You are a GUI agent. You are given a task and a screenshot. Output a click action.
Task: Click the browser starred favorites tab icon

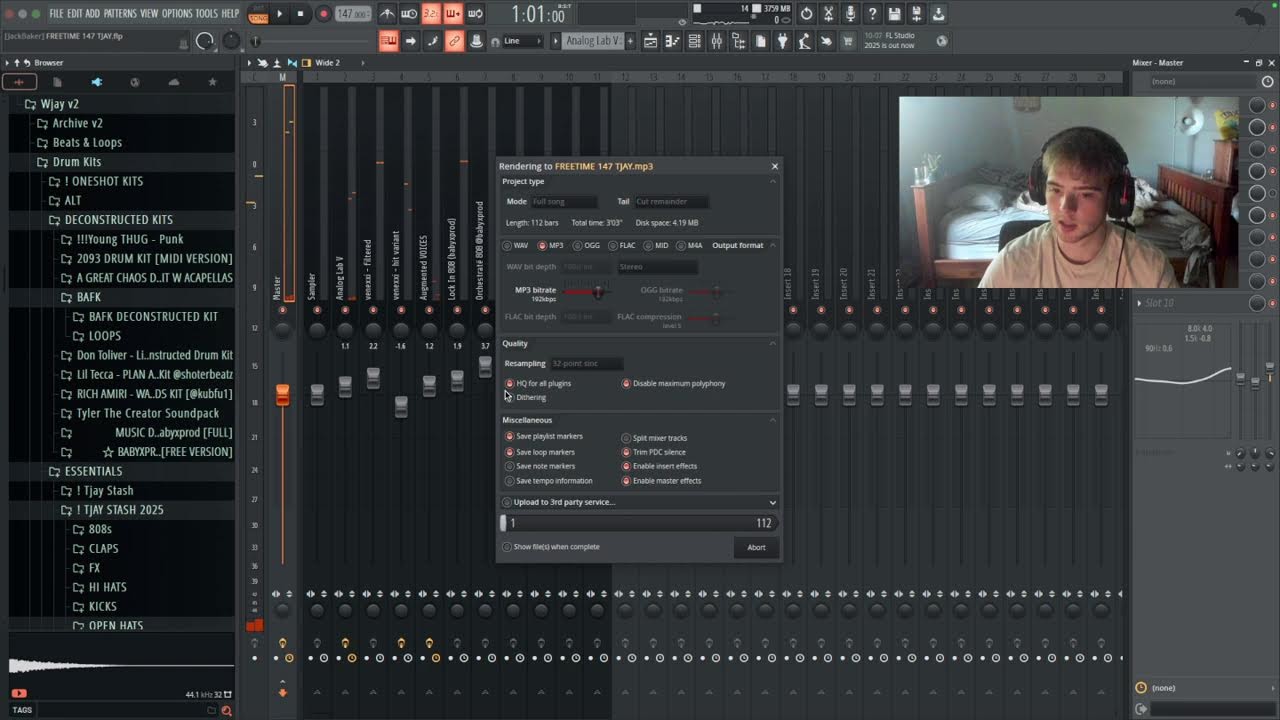point(212,82)
